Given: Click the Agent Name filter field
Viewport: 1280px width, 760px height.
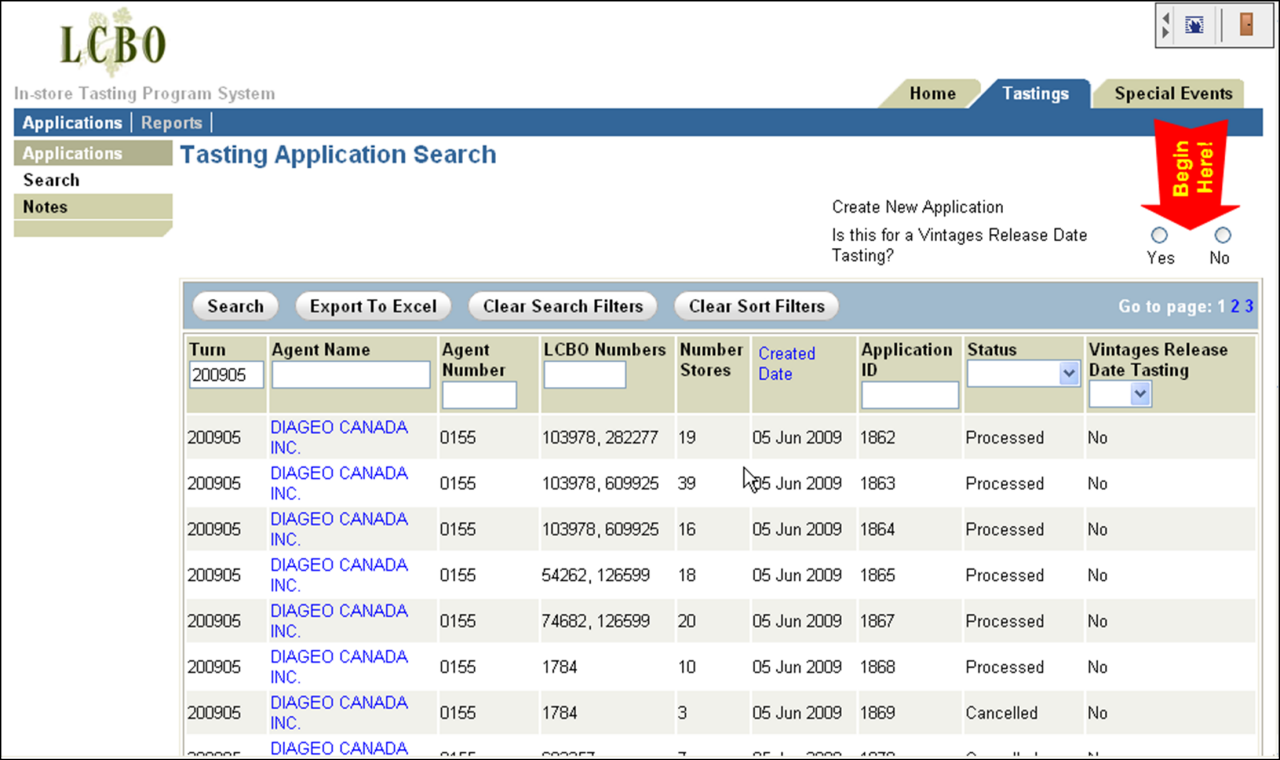Looking at the screenshot, I should (351, 375).
